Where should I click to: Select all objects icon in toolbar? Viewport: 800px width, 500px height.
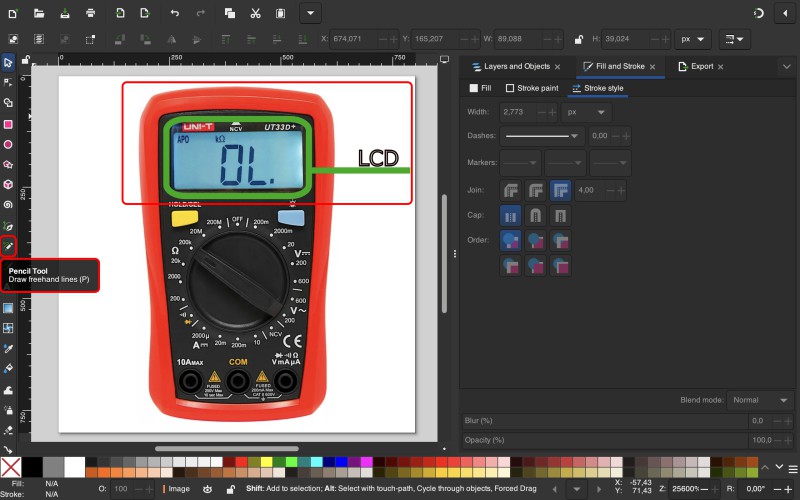(13, 39)
